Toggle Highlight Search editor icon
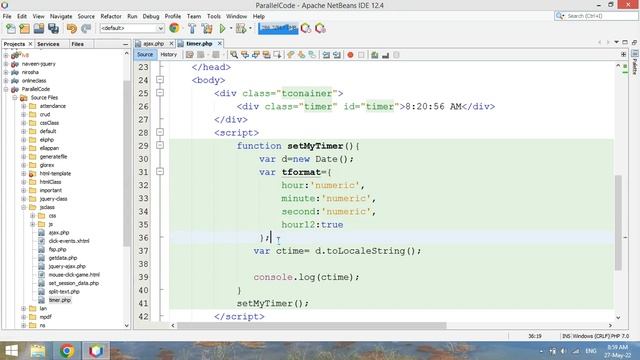 tap(267, 55)
